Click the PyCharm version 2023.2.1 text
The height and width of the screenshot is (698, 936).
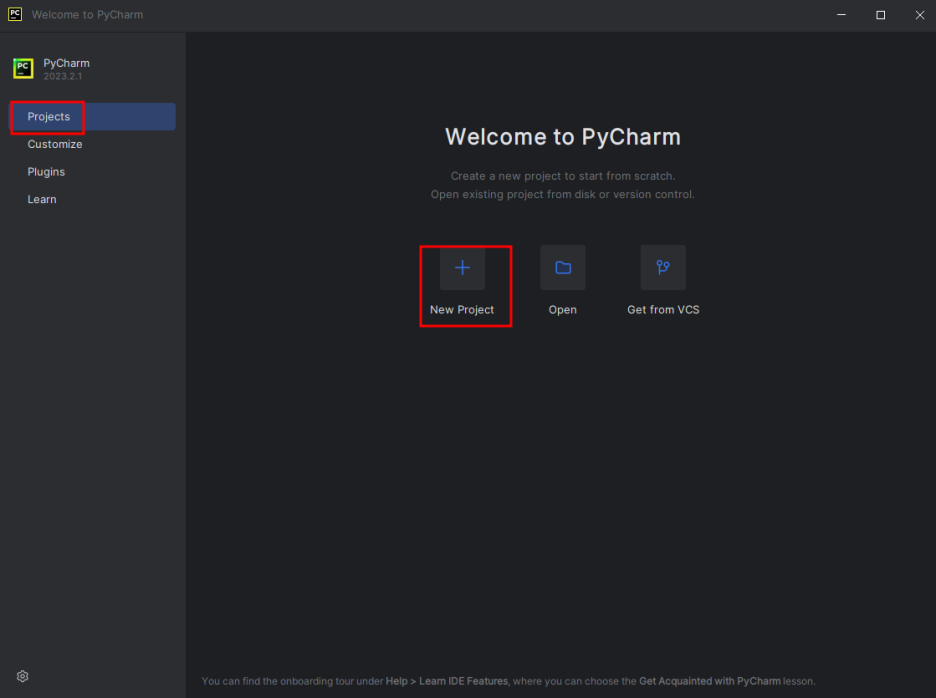pos(63,76)
